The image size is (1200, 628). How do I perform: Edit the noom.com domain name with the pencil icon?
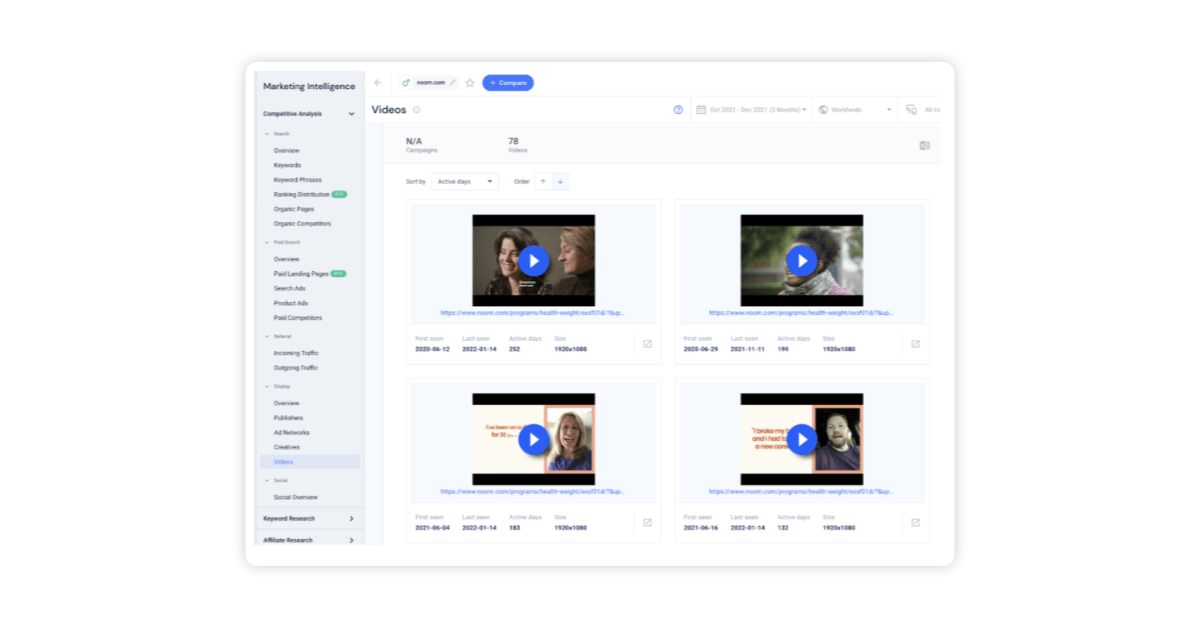pyautogui.click(x=452, y=82)
